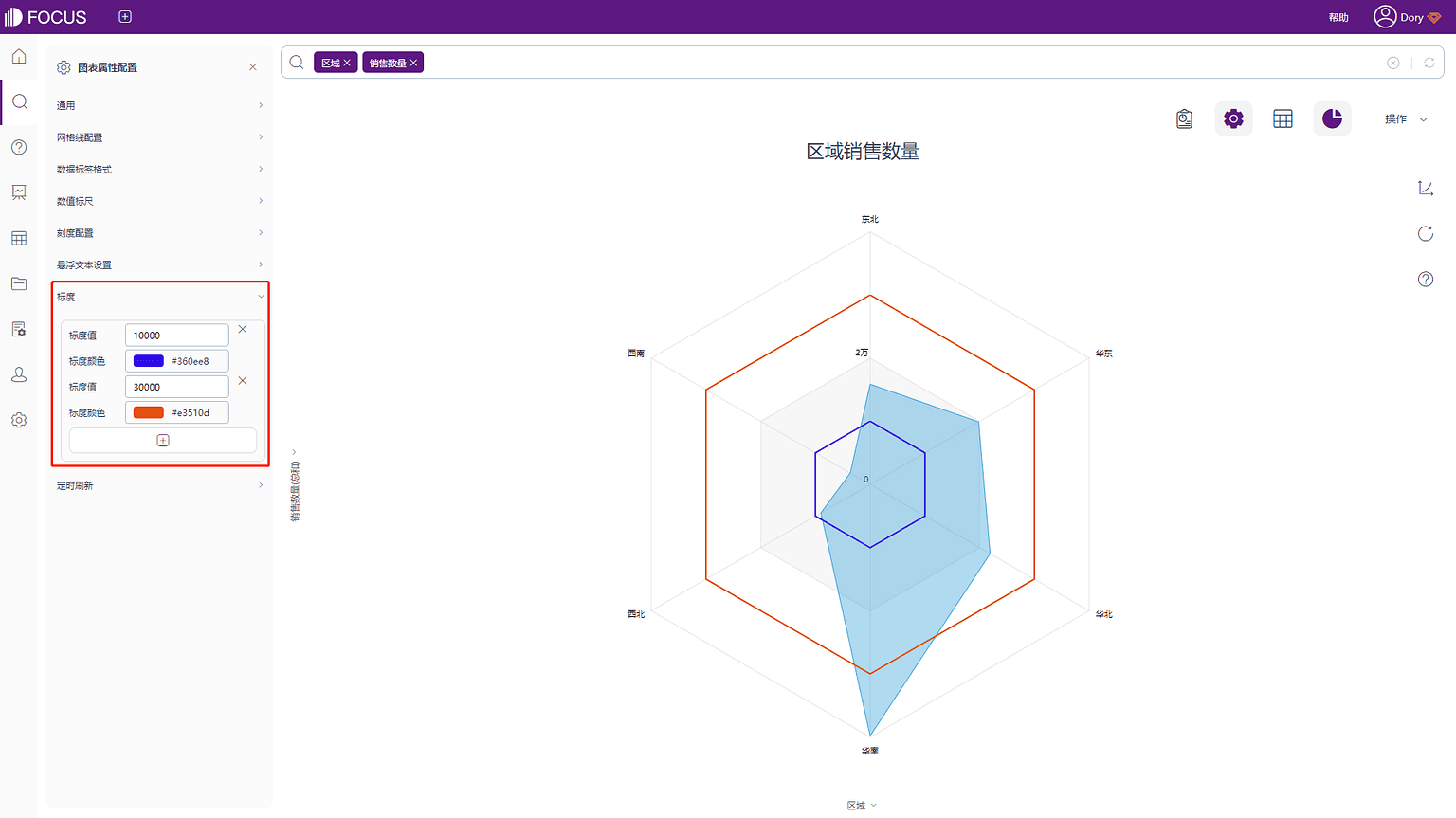1456x818 pixels.
Task: Click the 2万 tick label on the radar
Action: point(862,353)
